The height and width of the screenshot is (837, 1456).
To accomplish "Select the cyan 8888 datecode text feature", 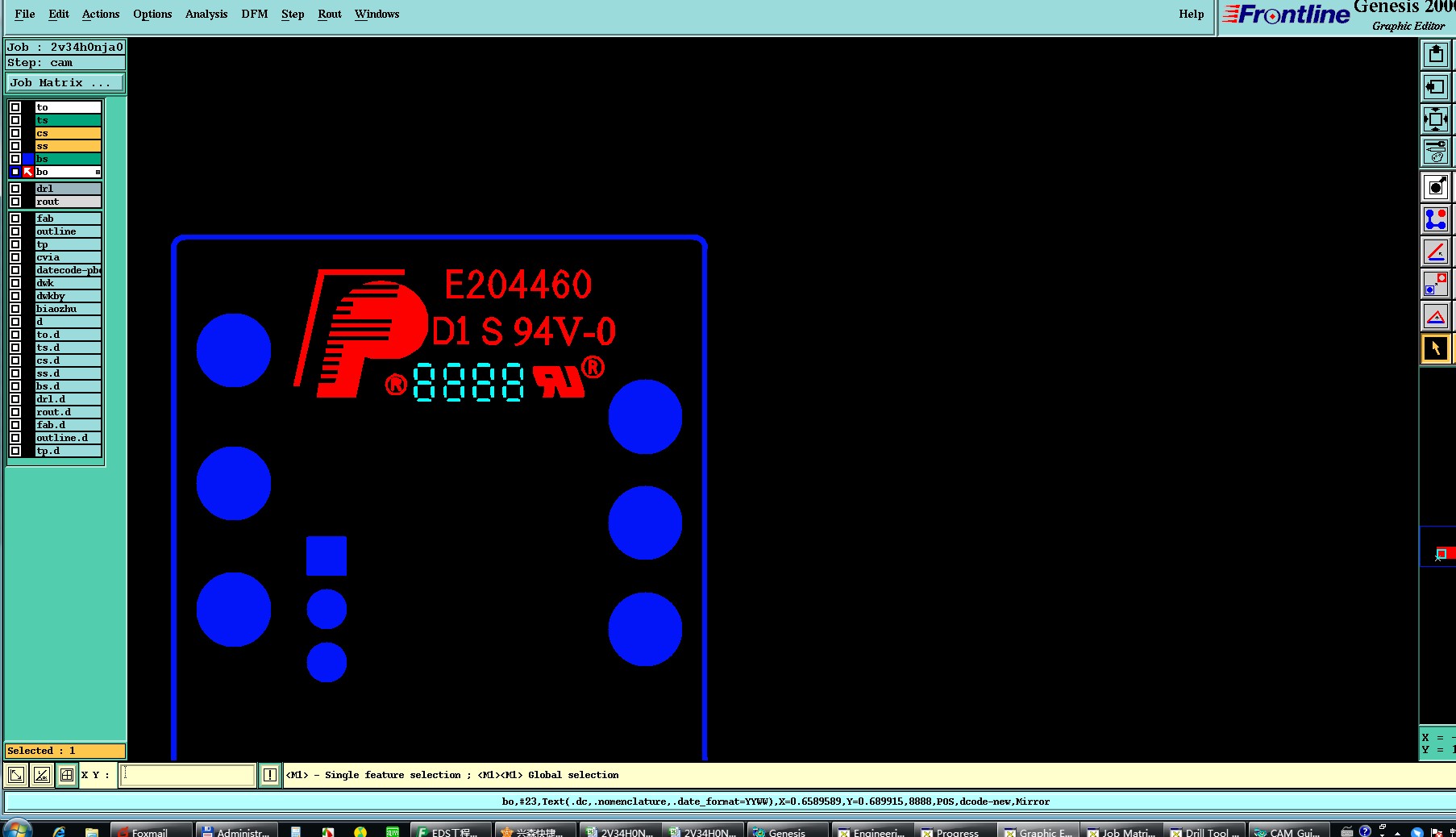I will click(468, 381).
